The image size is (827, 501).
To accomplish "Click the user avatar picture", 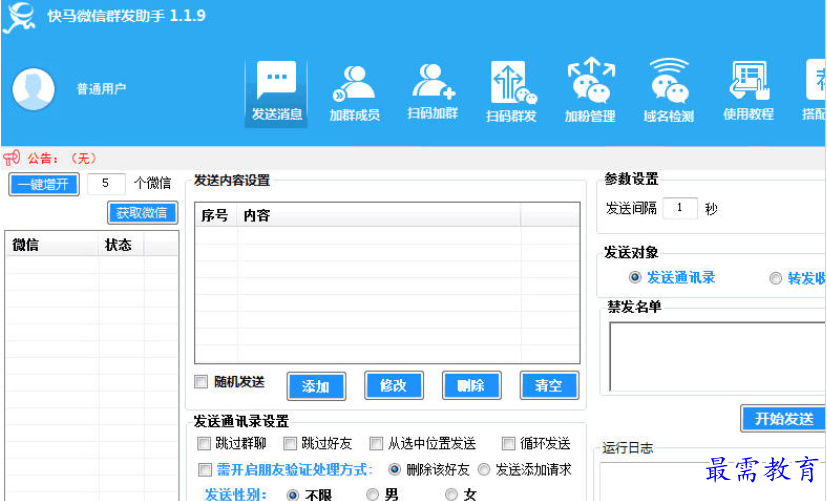I will point(33,89).
